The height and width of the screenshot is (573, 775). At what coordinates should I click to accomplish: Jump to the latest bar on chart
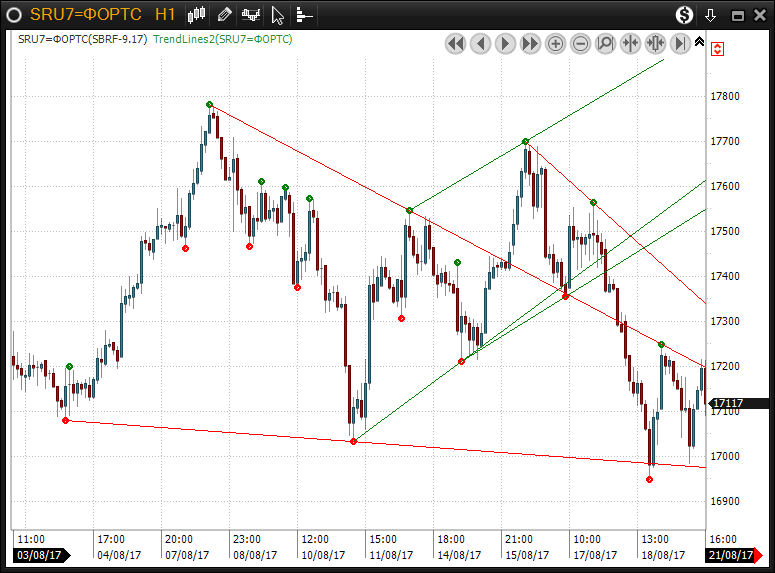click(x=680, y=43)
